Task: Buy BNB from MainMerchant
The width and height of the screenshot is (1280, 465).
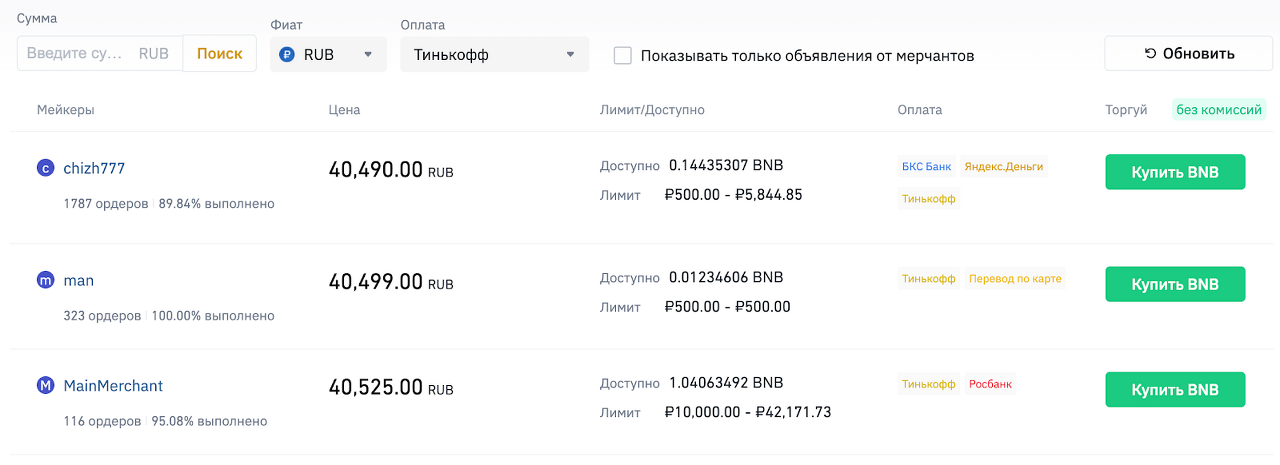Action: click(x=1175, y=390)
